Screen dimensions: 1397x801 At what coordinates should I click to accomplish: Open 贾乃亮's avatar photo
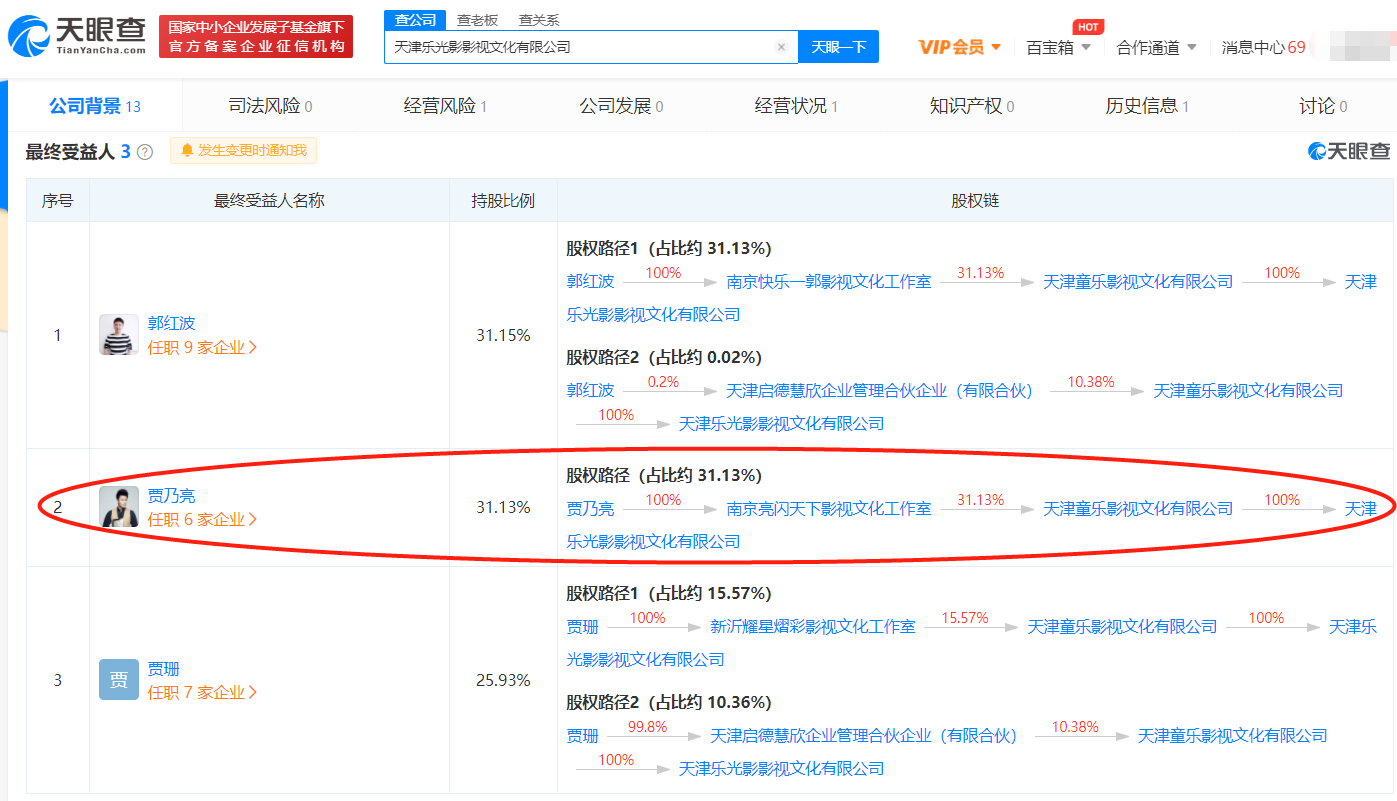(119, 507)
